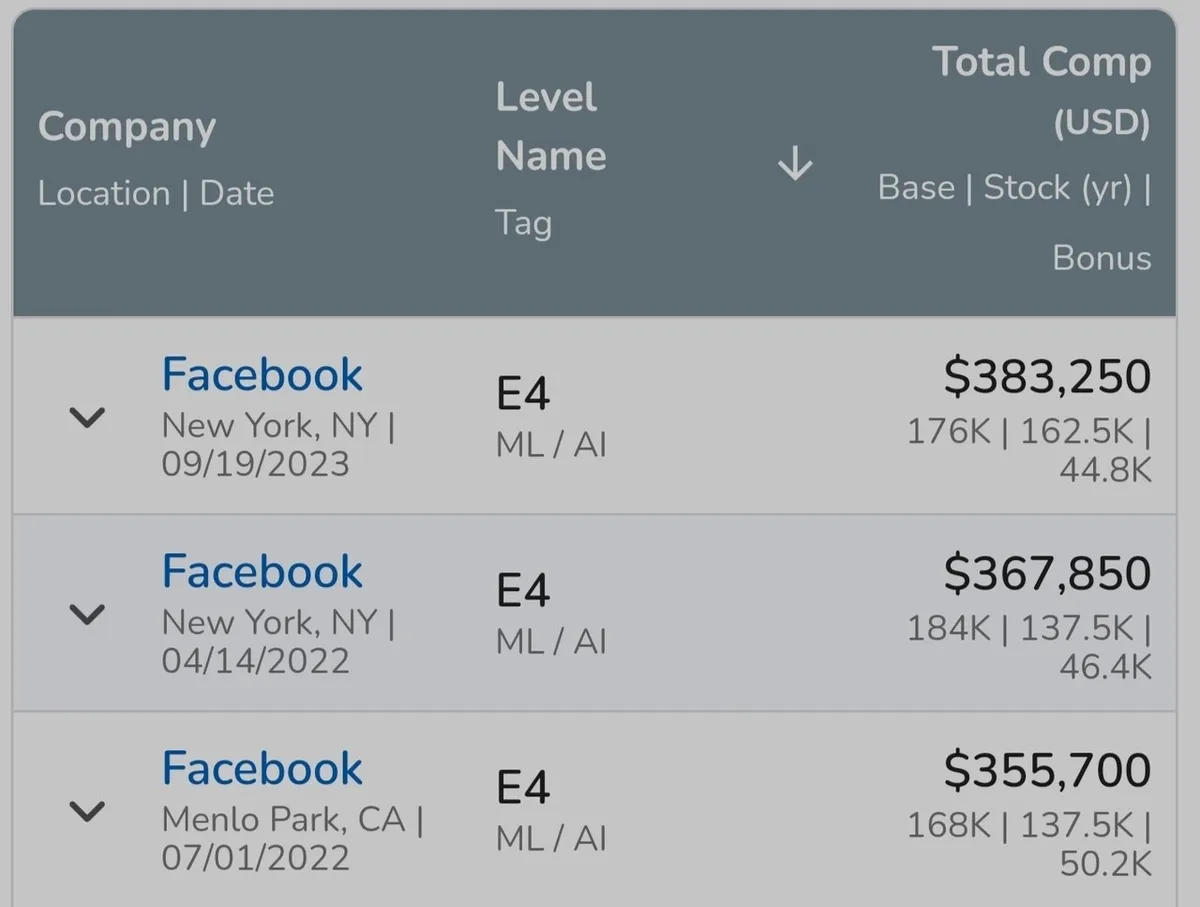
Task: Click the 184K | 137.5K | 46.4K breakdown
Action: (1030, 646)
